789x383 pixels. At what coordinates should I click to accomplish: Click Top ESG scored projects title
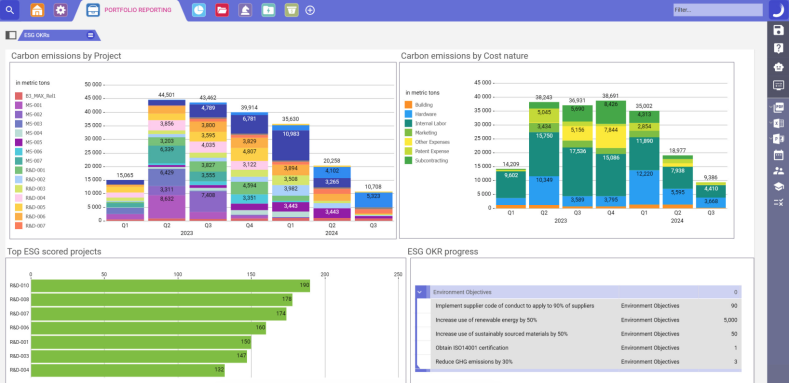pyautogui.click(x=54, y=251)
